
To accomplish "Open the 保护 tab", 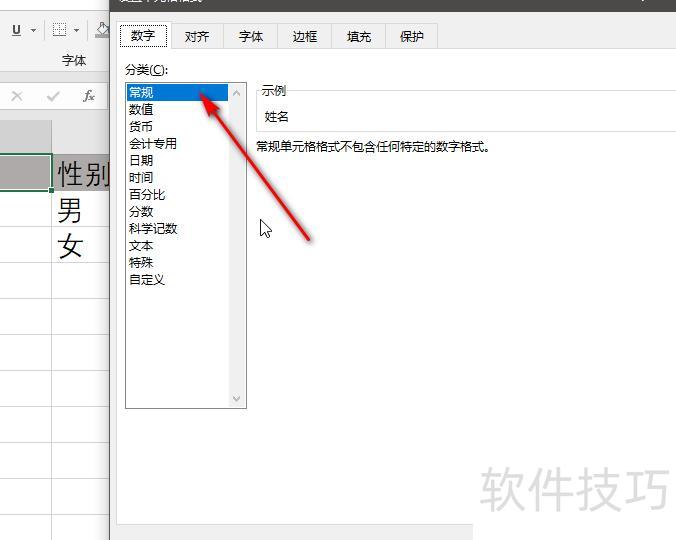I will (412, 37).
